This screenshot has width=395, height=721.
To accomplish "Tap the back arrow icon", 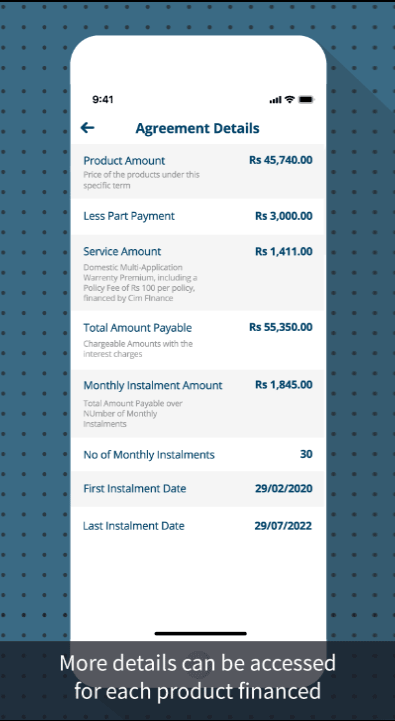I will [x=87, y=128].
